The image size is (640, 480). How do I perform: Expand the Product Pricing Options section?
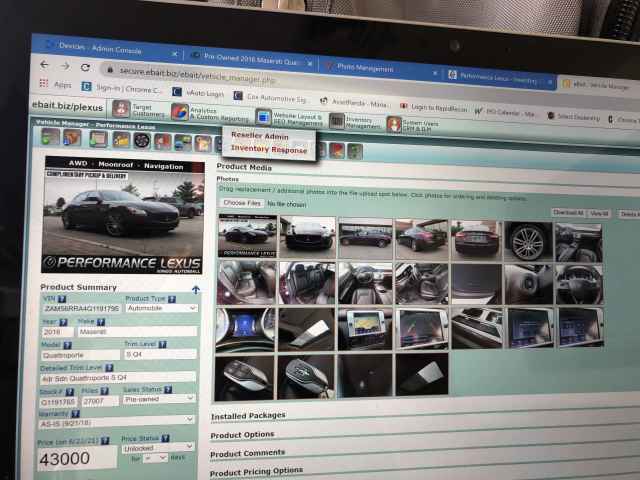pos(256,471)
